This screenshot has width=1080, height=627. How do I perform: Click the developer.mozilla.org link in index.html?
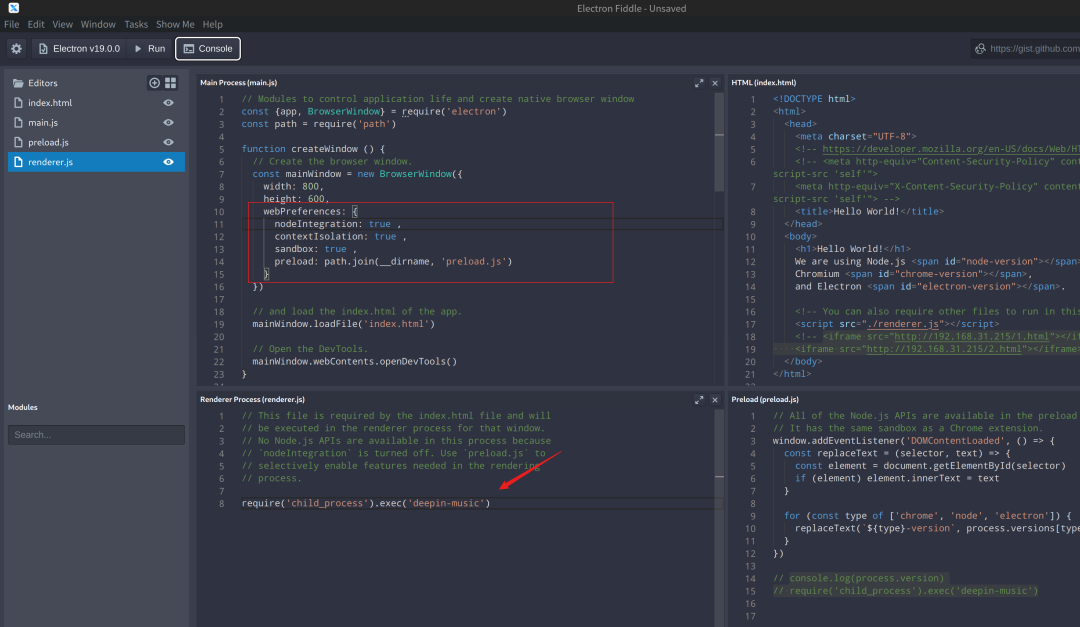click(951, 149)
